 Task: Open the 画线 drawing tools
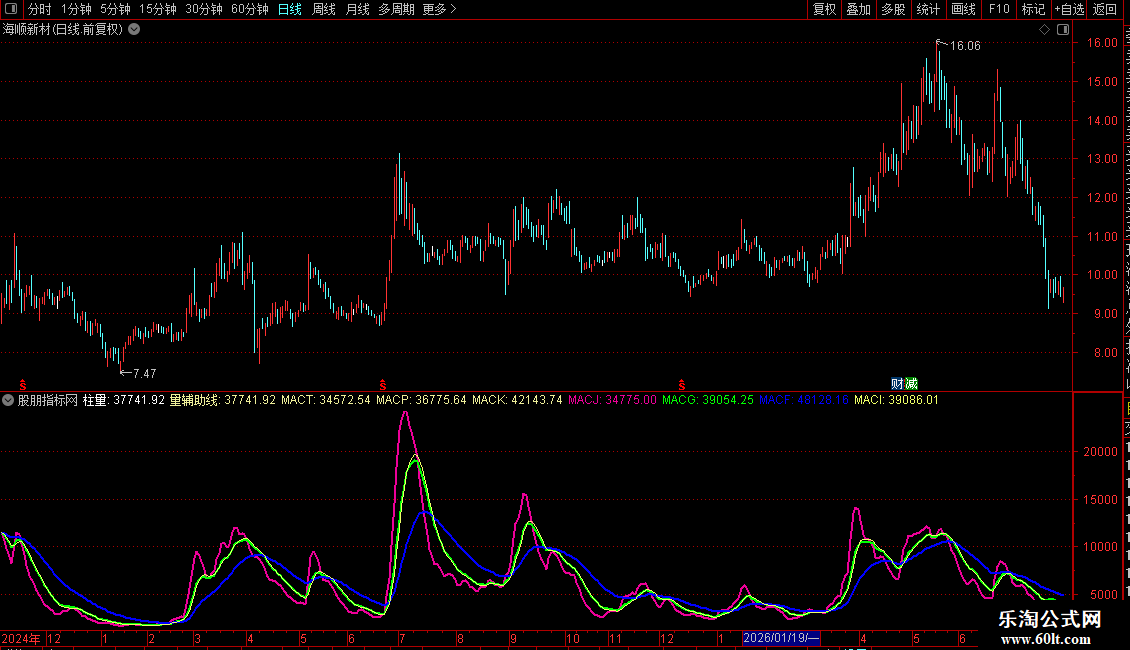tap(963, 9)
